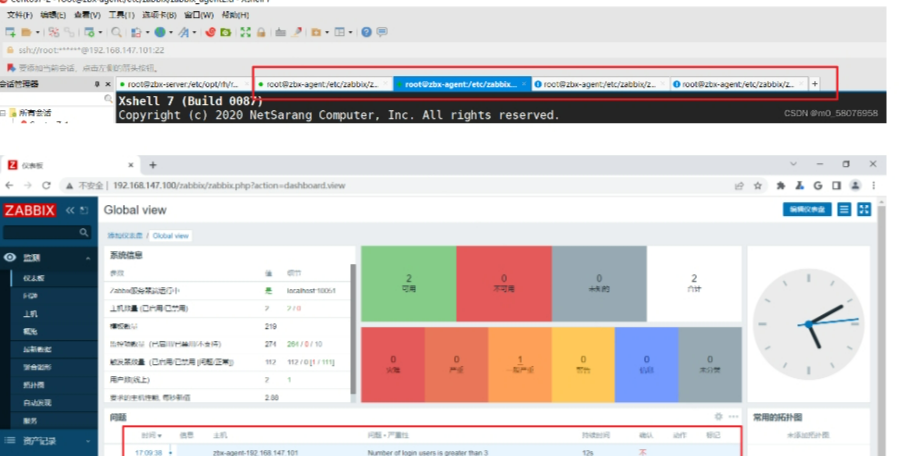The width and height of the screenshot is (905, 456).
Task: Click the padlock Lock Screen icon in Xshell toolbar
Action: (261, 32)
